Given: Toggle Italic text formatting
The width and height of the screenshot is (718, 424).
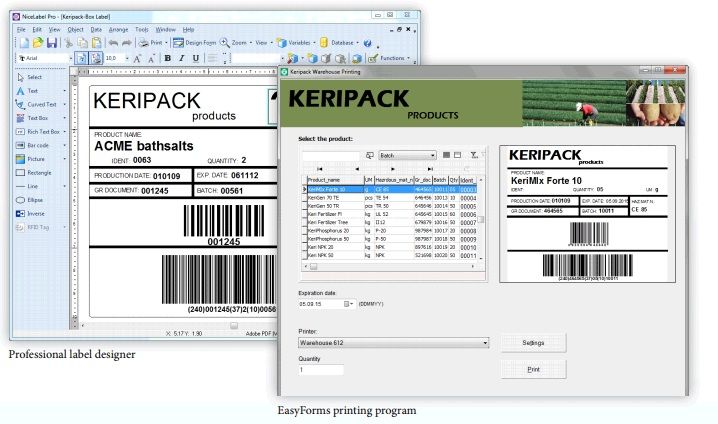Looking at the screenshot, I should [x=182, y=59].
